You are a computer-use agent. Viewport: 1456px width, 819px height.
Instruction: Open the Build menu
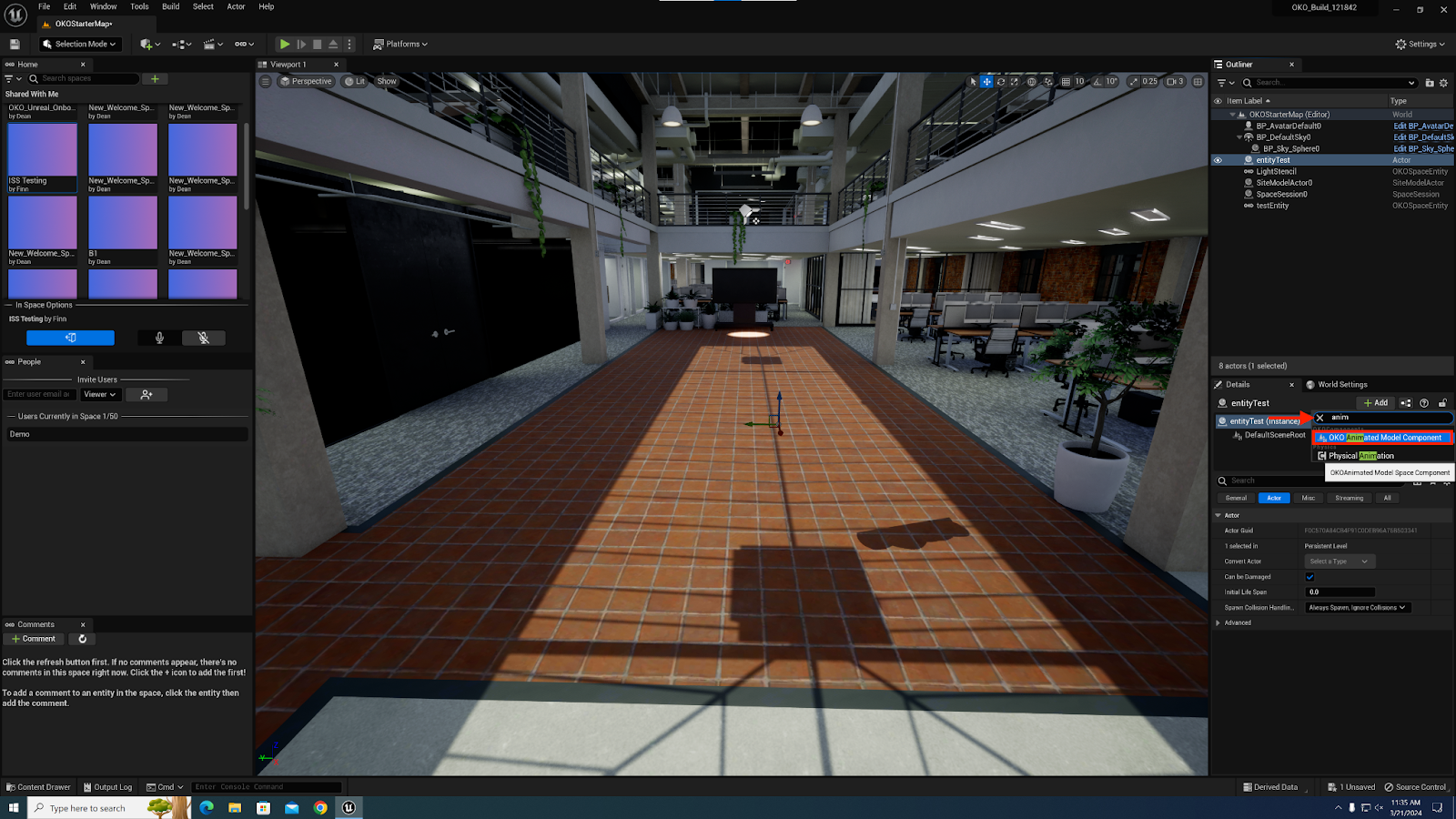(x=170, y=6)
